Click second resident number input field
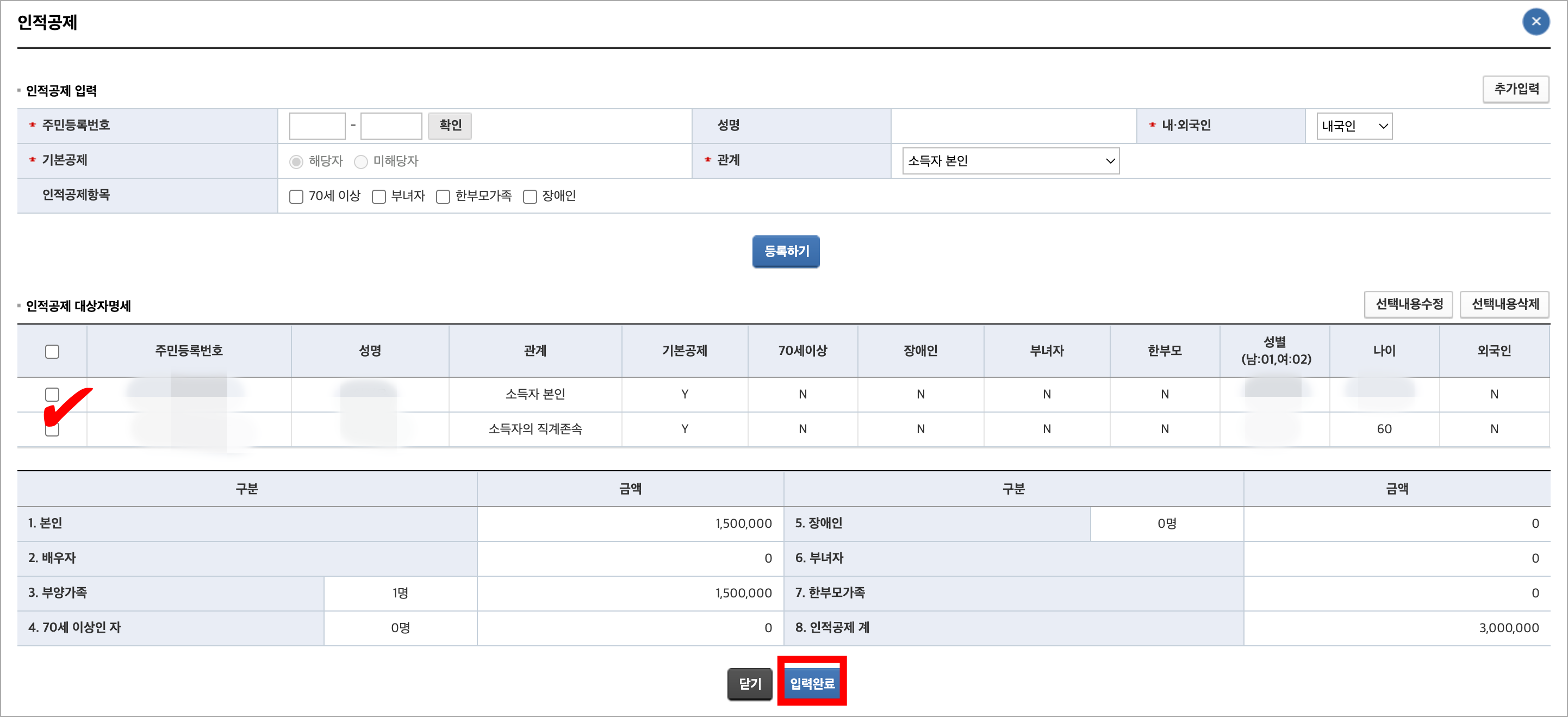The width and height of the screenshot is (1568, 717). click(391, 126)
